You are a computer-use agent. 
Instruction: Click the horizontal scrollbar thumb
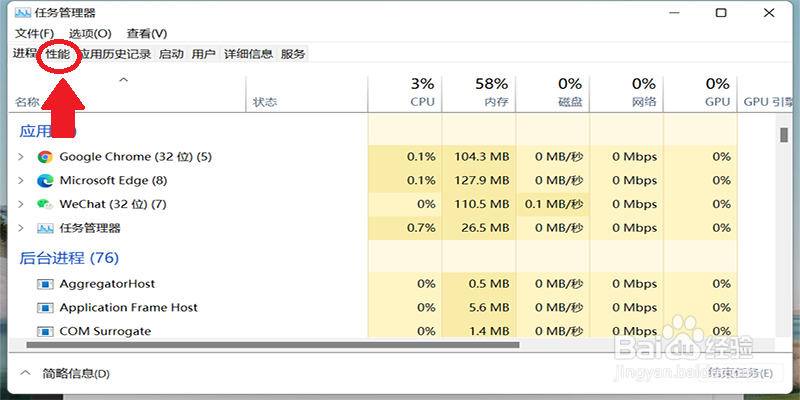click(x=272, y=345)
